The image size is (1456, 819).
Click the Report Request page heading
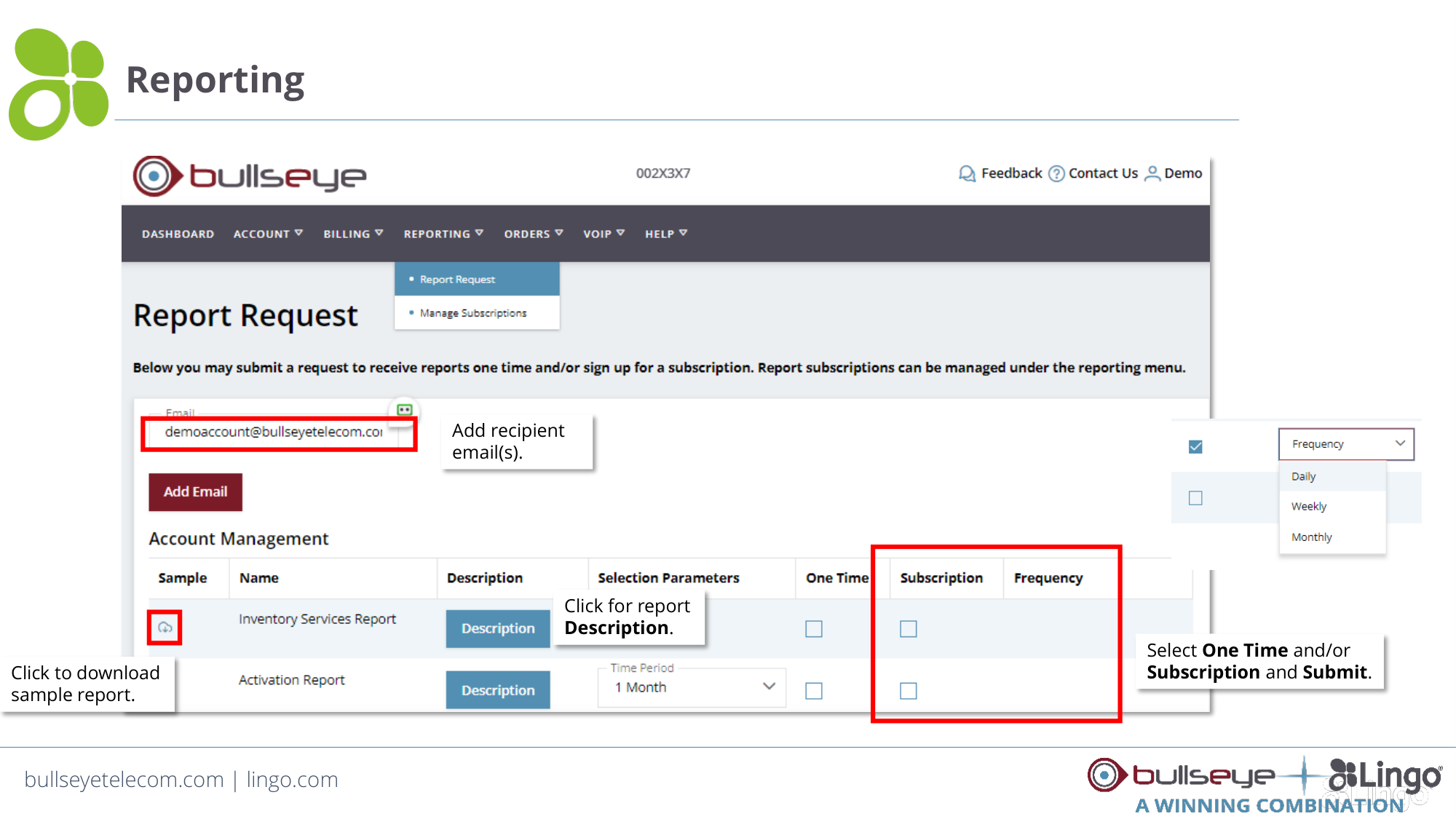pos(245,316)
